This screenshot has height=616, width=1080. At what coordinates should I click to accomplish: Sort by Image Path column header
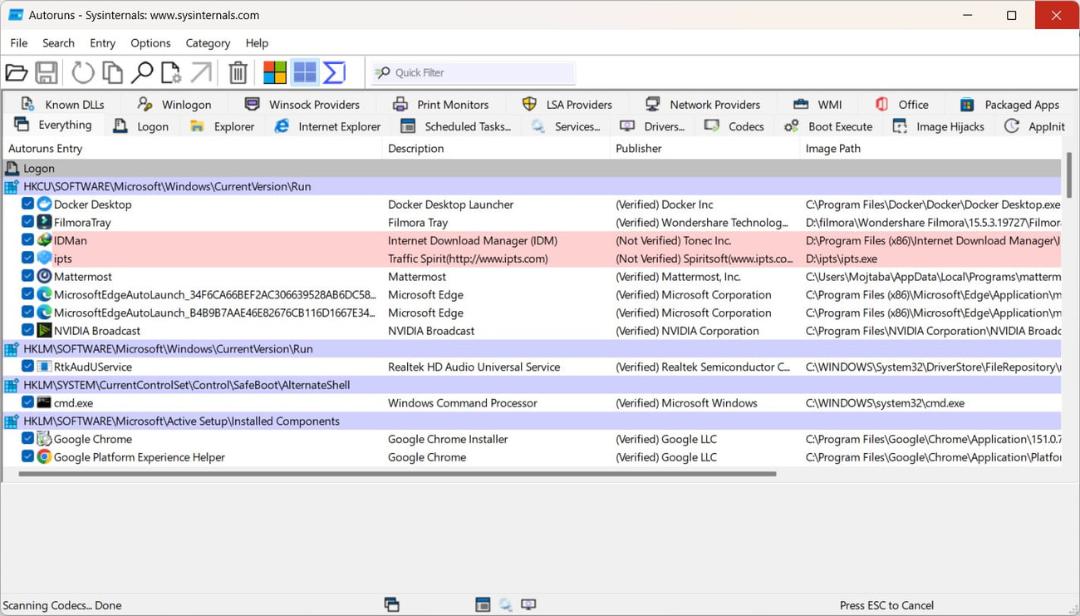pyautogui.click(x=933, y=148)
